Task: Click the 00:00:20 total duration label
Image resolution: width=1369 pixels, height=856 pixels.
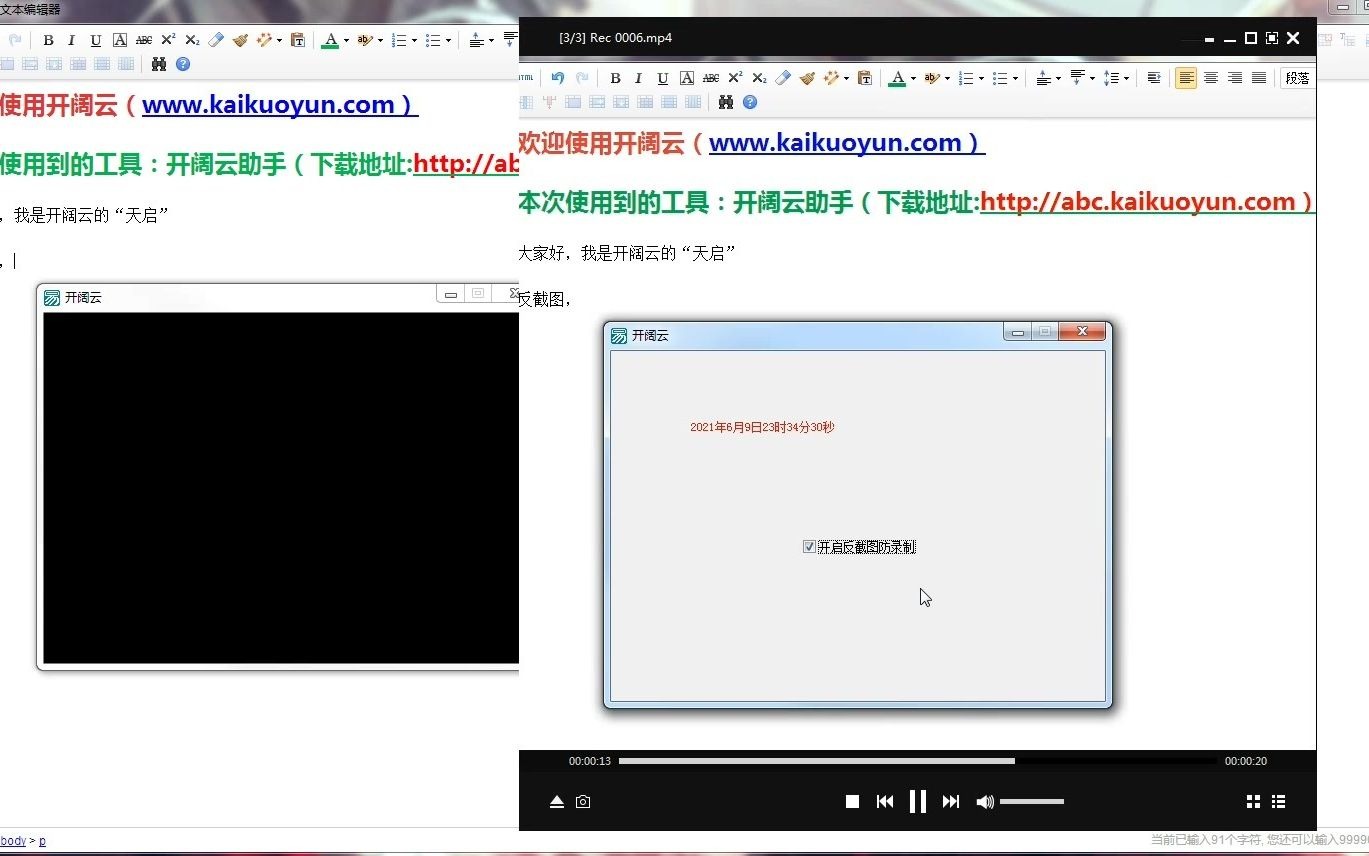Action: [x=1246, y=761]
